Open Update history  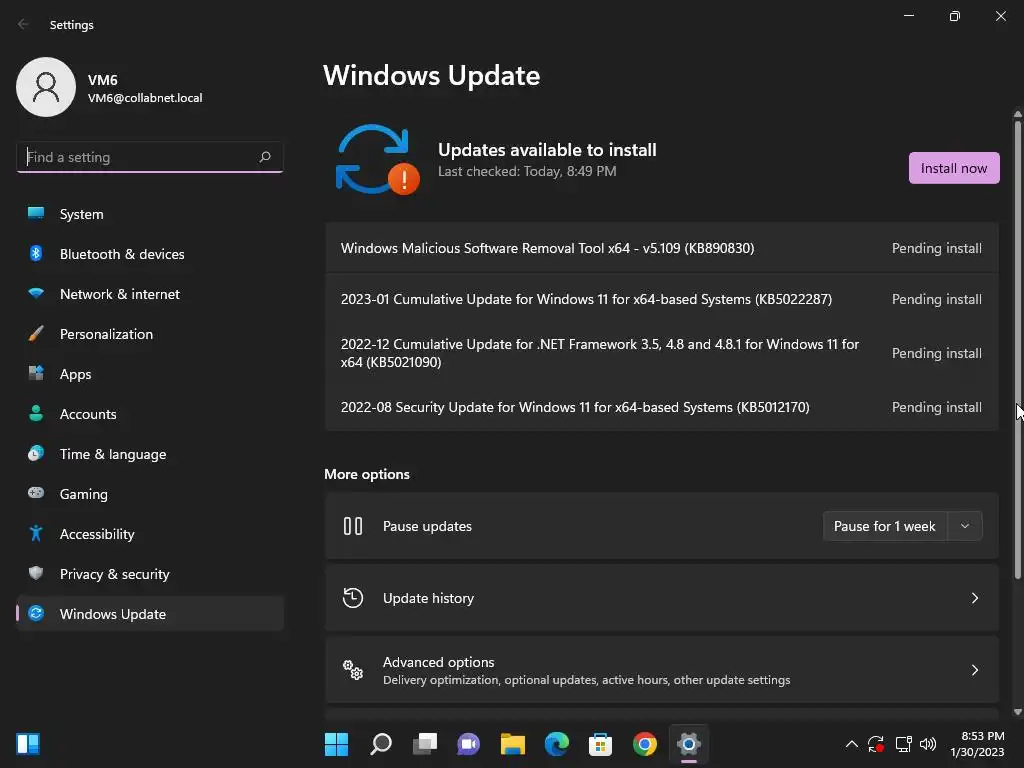pos(662,598)
